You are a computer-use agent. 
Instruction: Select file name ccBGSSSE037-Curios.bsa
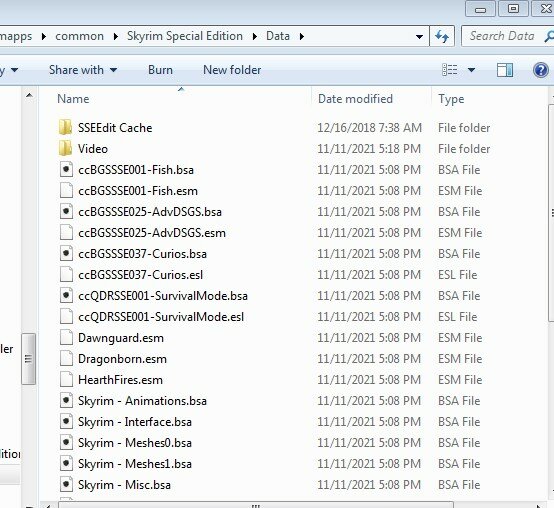[142, 254]
